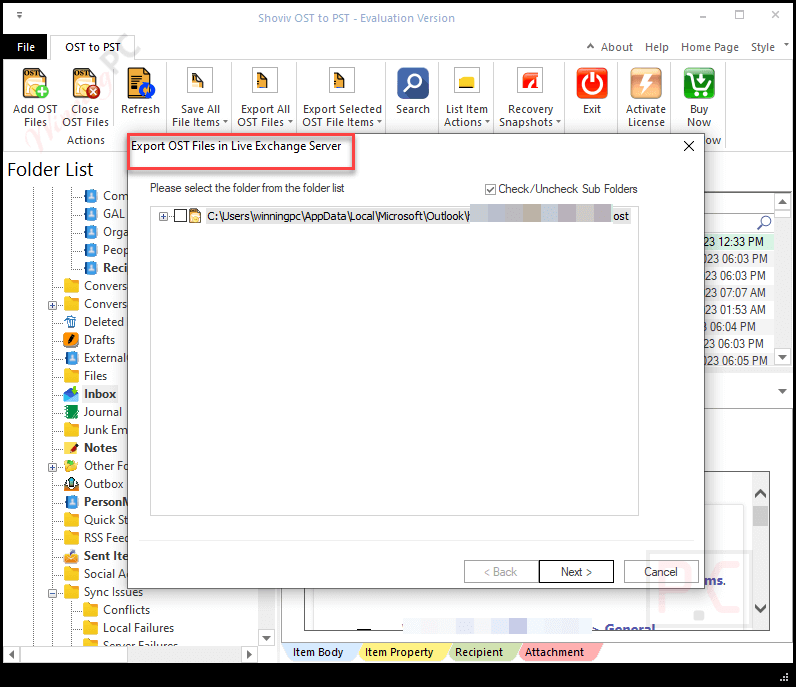797x688 pixels.
Task: Open the Home Page link
Action: [x=710, y=47]
